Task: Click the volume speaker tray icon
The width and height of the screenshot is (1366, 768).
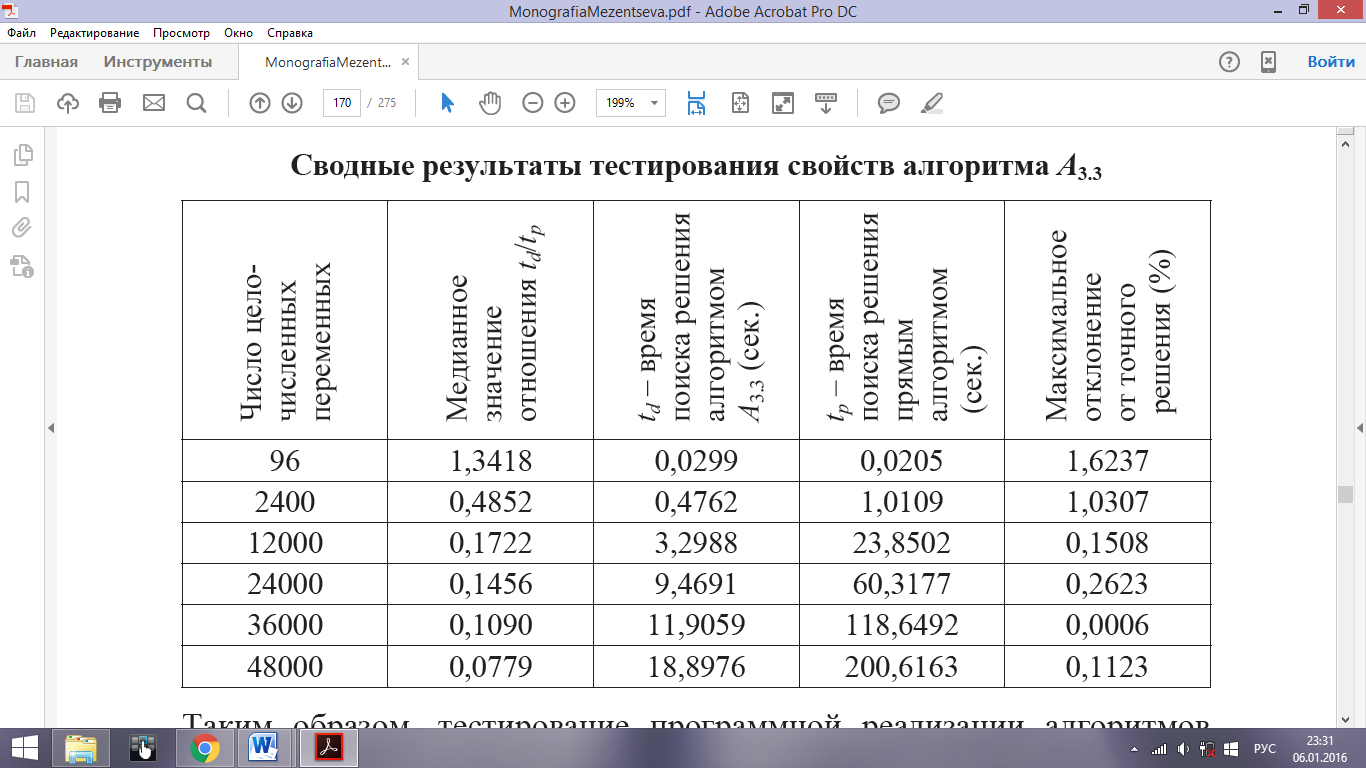Action: point(1183,748)
